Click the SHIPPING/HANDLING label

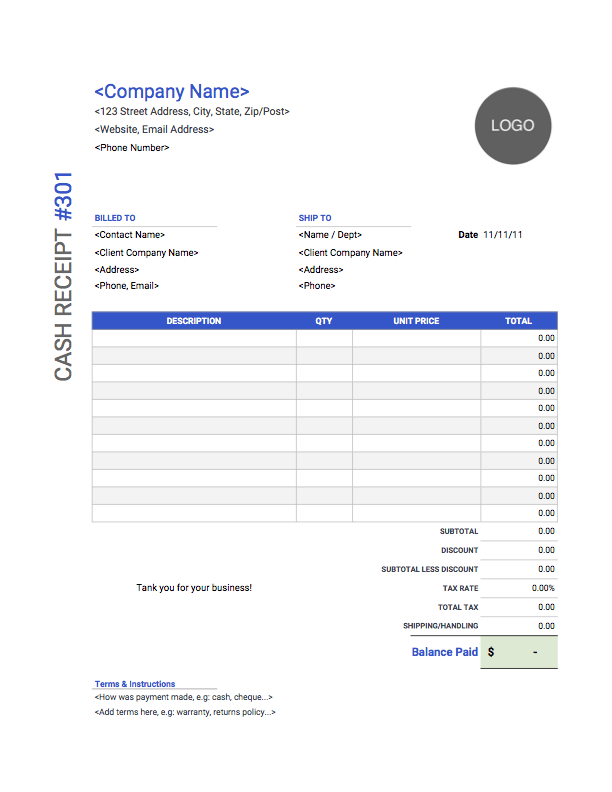point(440,626)
